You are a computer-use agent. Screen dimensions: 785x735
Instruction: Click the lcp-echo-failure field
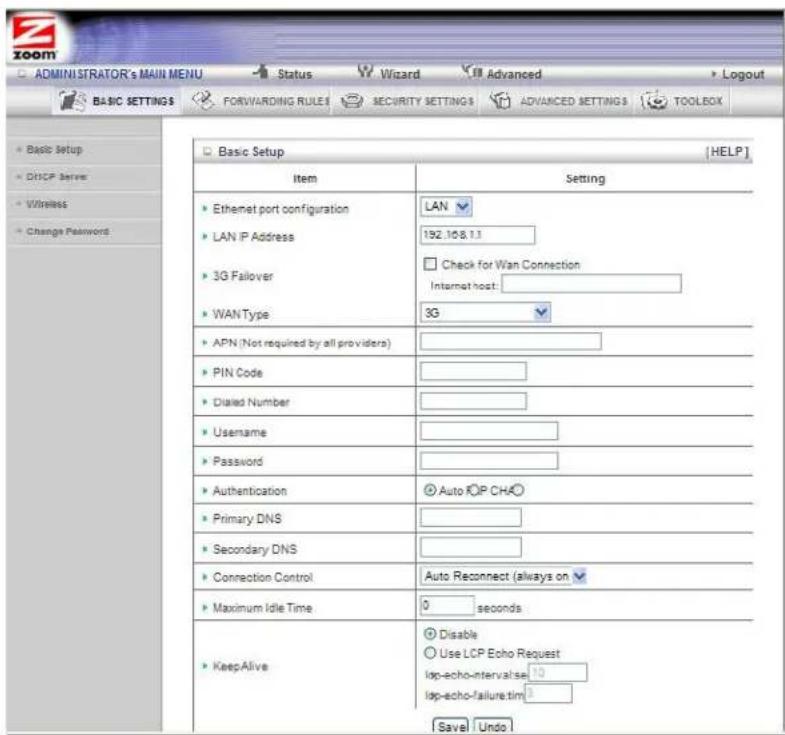click(548, 693)
